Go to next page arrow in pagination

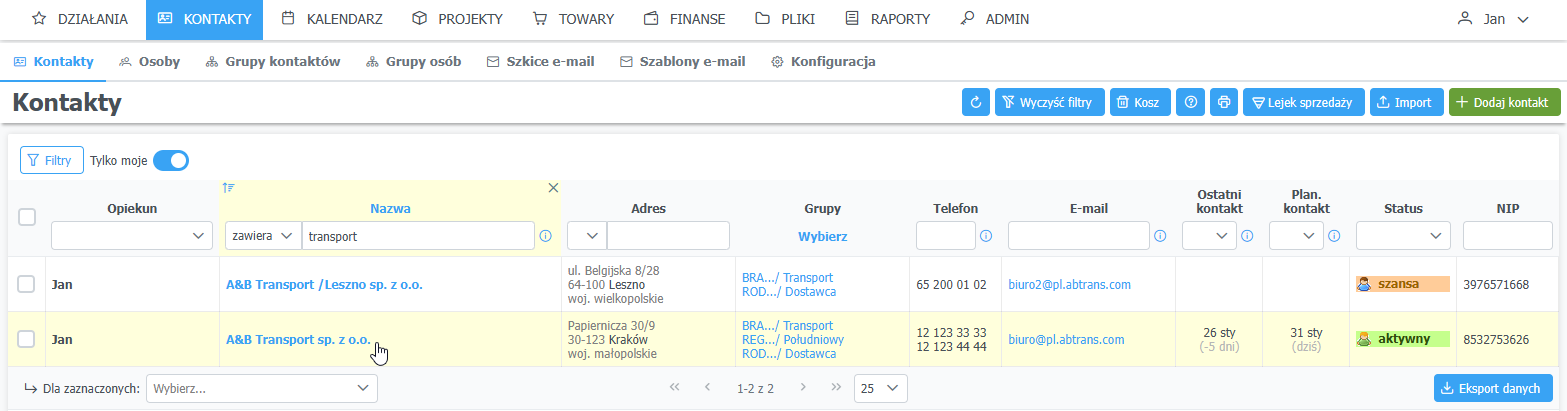tap(802, 387)
